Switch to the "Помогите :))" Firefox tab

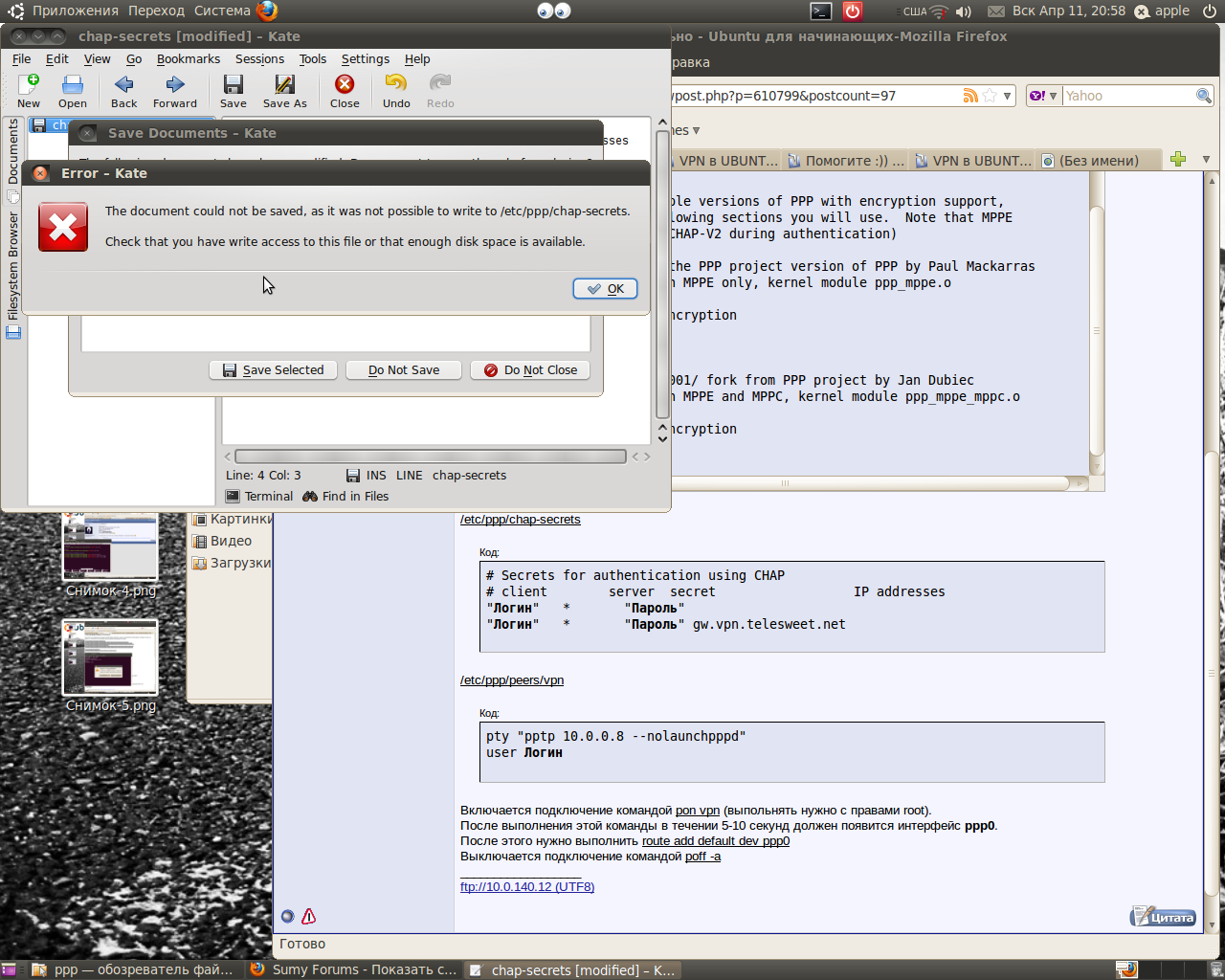(x=845, y=161)
